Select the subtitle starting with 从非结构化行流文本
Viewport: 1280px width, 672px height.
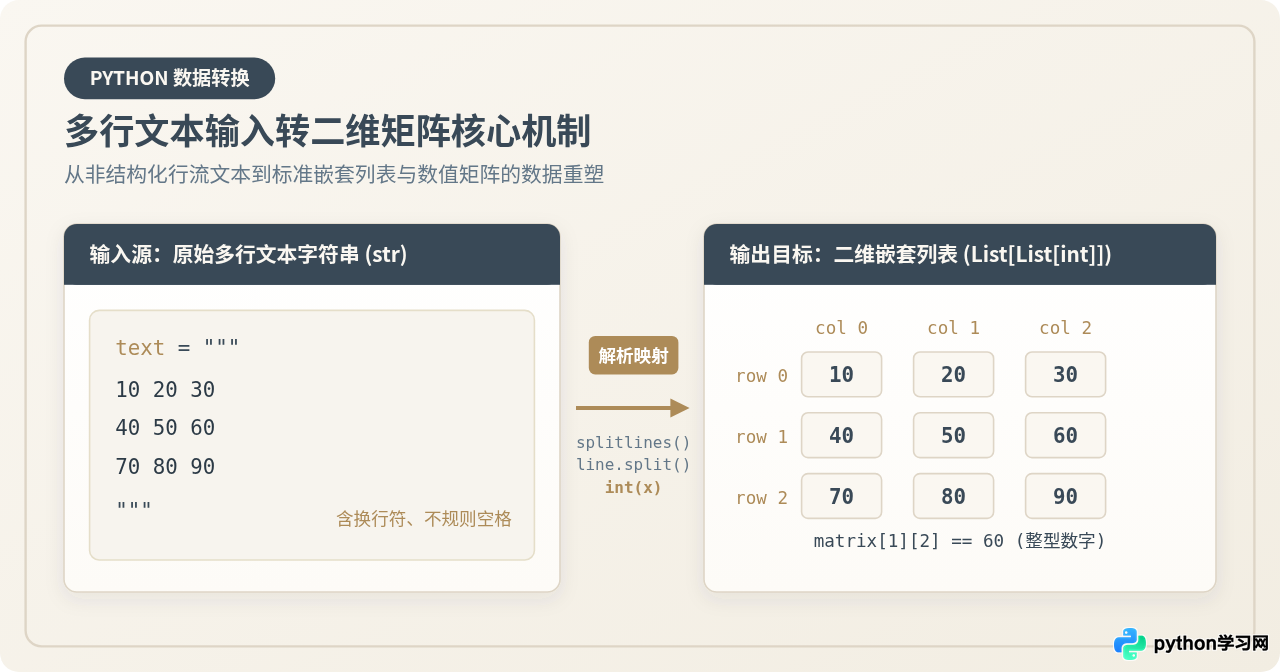point(334,175)
